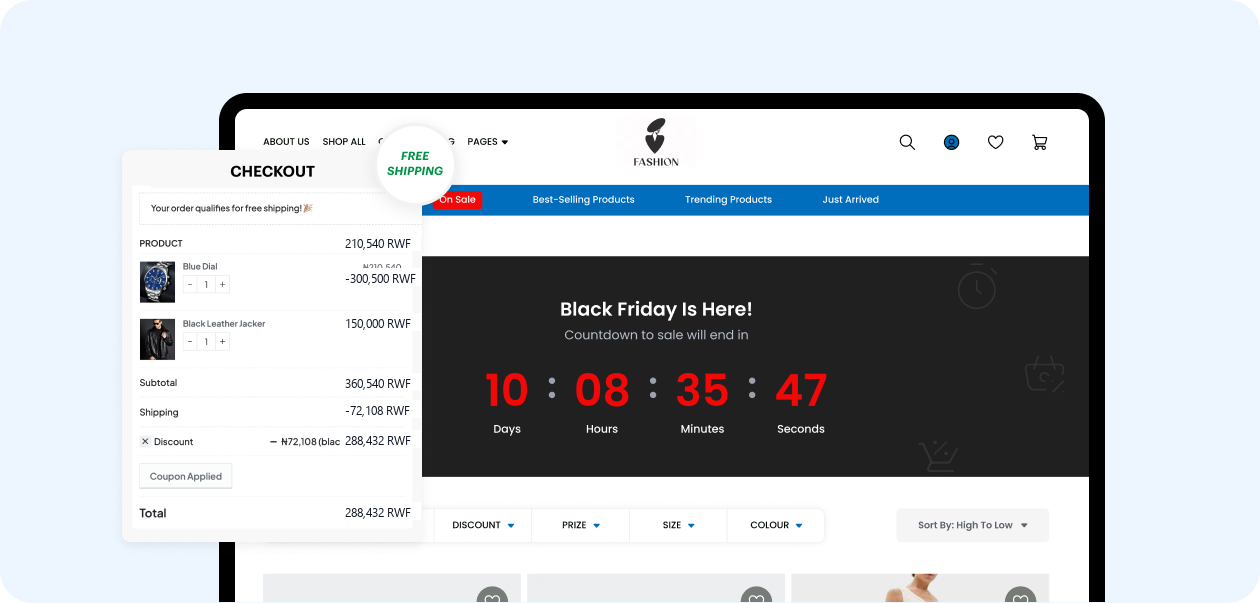Open the Sort By: High To Low dropdown
1260x603 pixels.
point(973,525)
